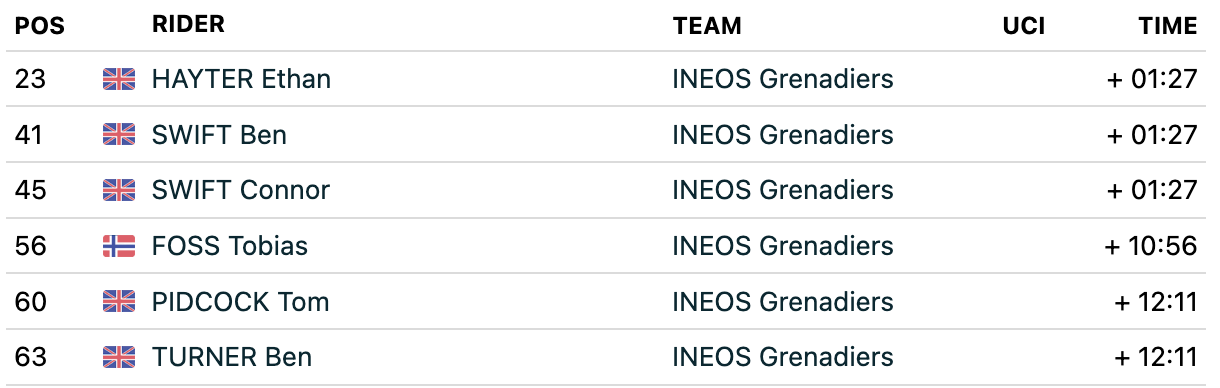
Task: Open PIDCOCK Tom rider profile
Action: coord(240,301)
